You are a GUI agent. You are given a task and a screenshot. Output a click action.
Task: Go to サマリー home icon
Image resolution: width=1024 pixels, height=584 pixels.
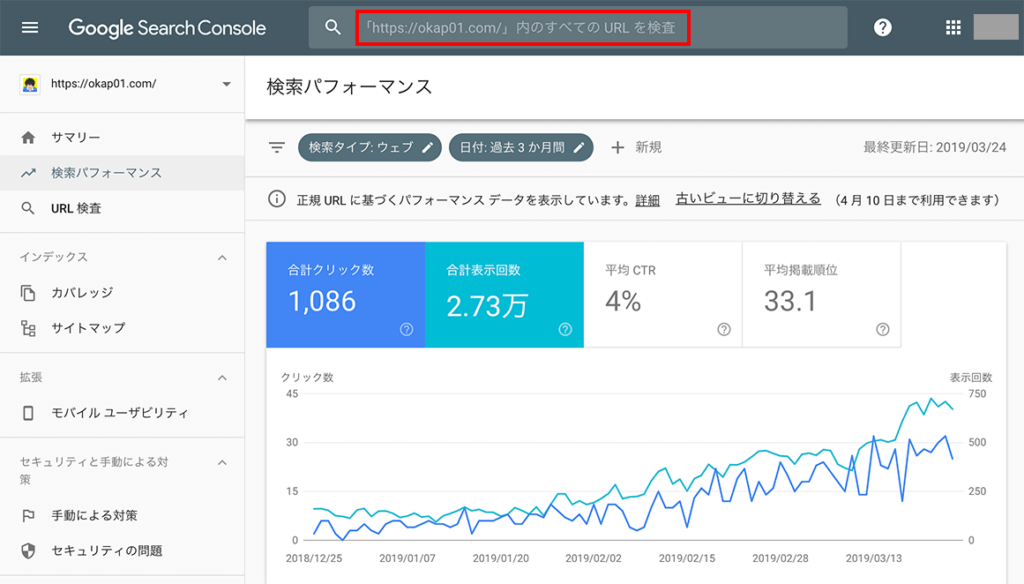pyautogui.click(x=28, y=137)
